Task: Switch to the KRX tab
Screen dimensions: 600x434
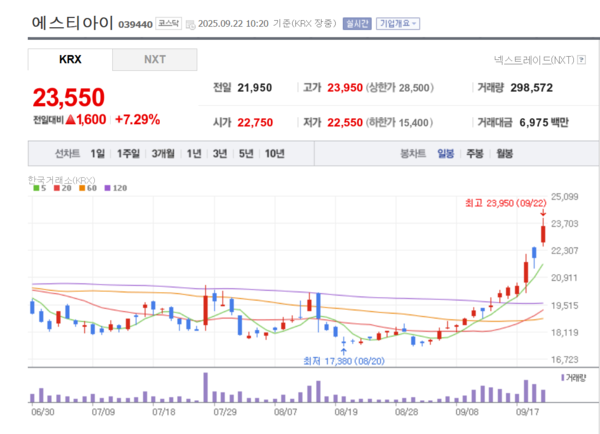Action: 70,59
